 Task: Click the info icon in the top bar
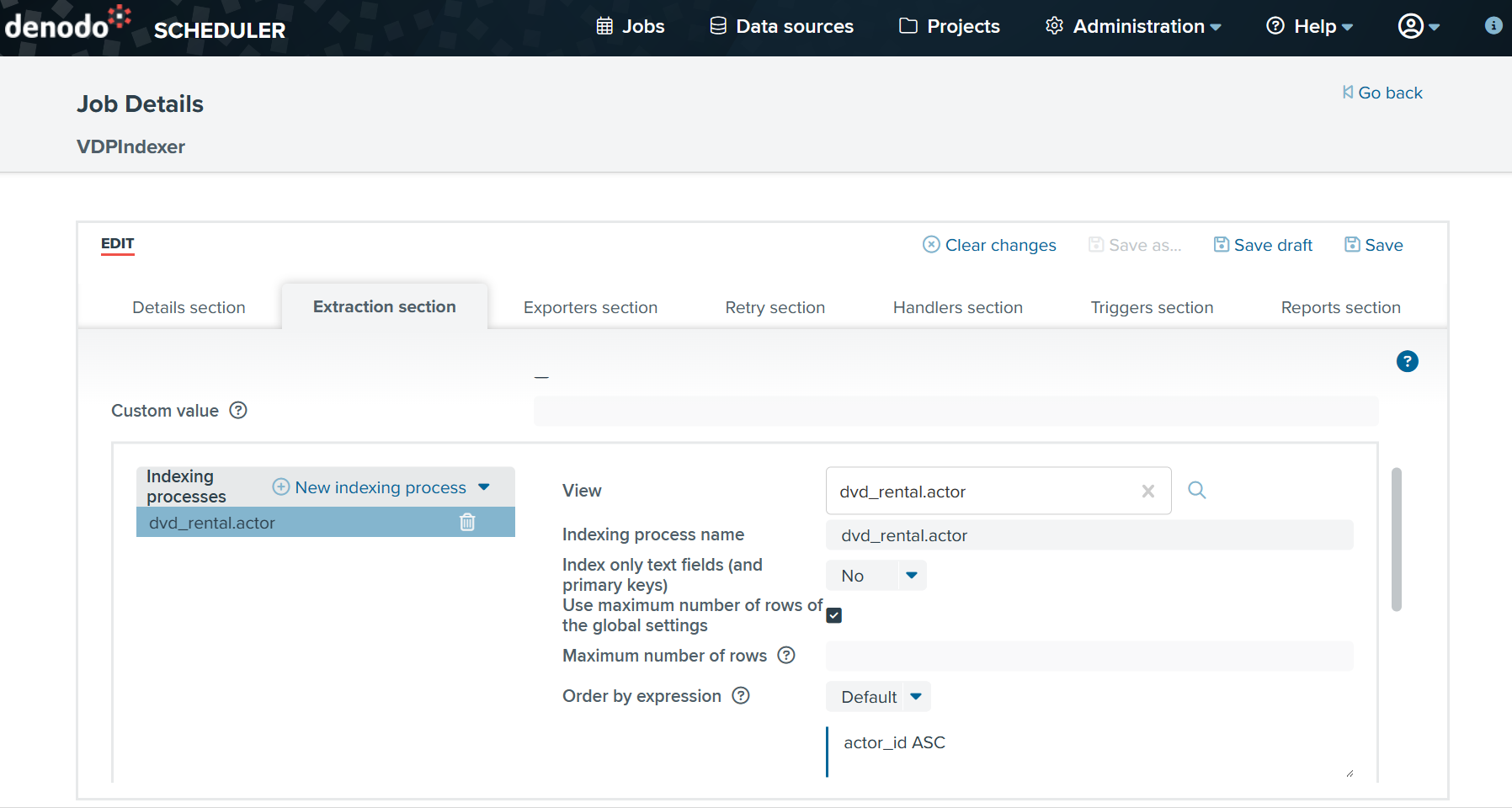(x=1494, y=25)
